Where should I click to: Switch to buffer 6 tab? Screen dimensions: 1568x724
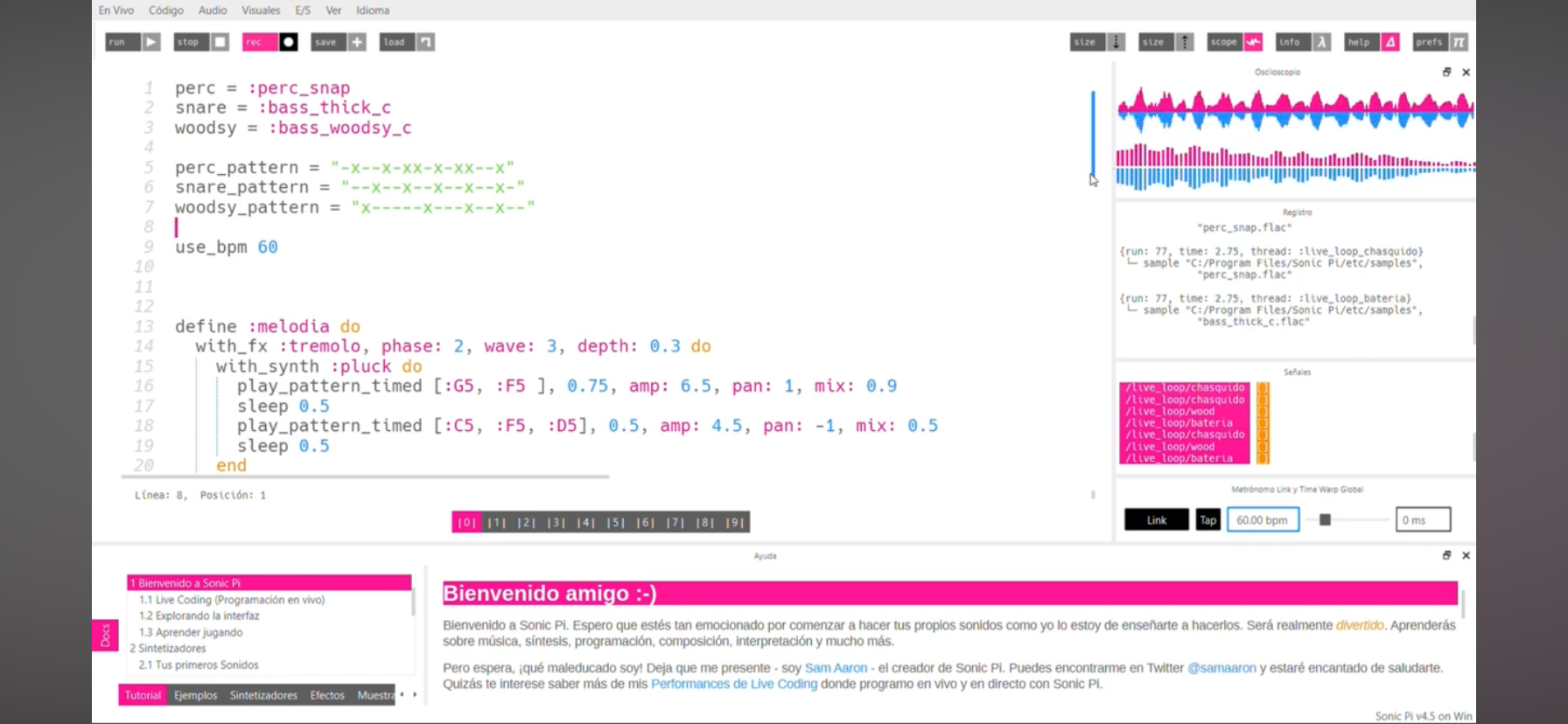[645, 522]
